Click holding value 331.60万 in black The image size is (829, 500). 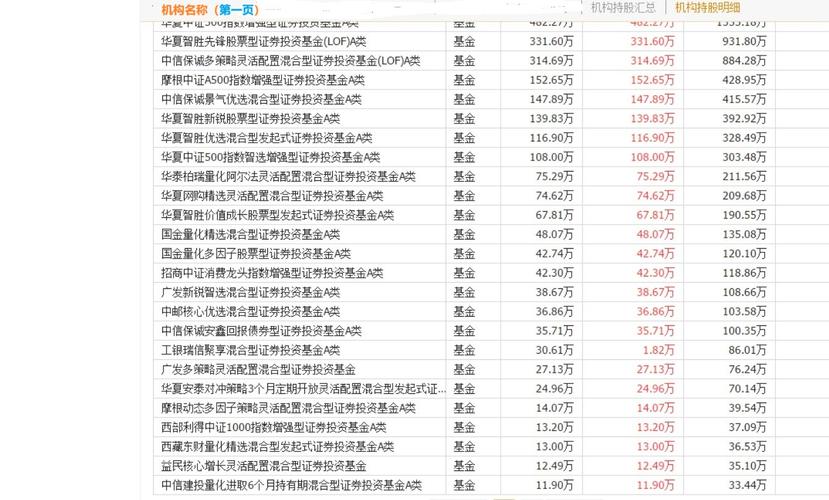[551, 41]
